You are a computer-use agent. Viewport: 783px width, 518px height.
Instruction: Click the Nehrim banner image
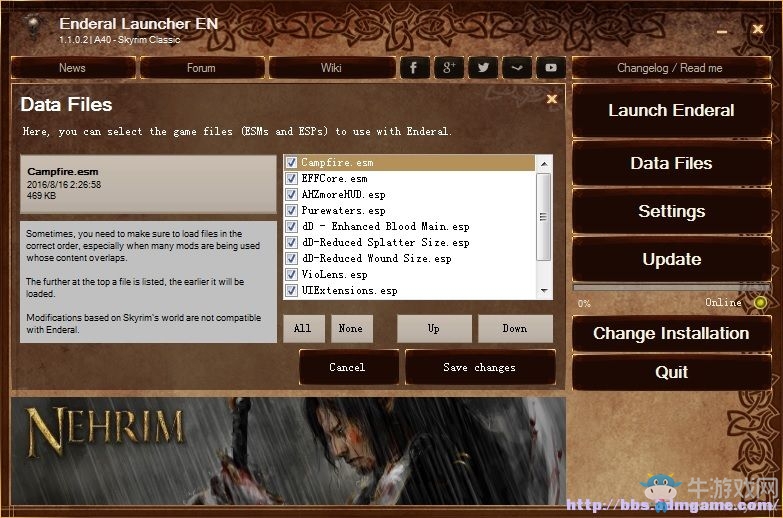click(289, 451)
